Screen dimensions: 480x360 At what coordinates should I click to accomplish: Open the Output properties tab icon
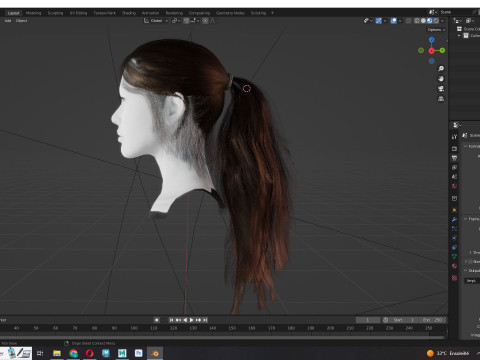pos(454,158)
